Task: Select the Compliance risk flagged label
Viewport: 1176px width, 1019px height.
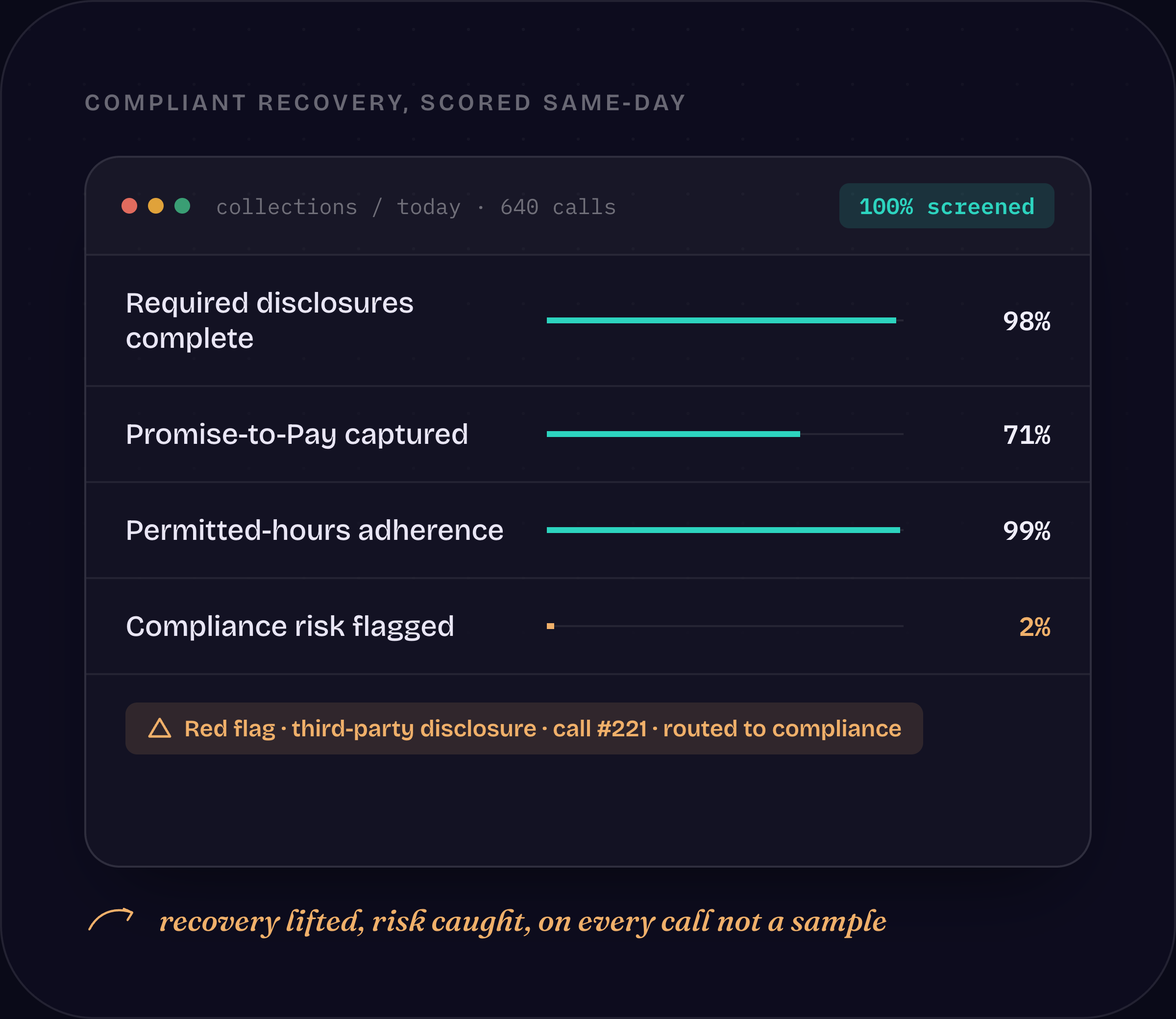Action: pos(290,627)
